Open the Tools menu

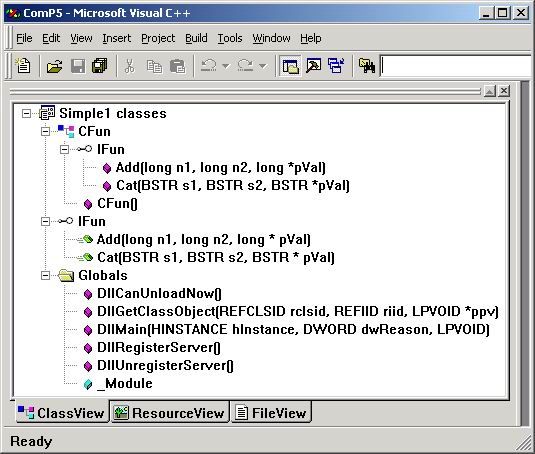[x=230, y=38]
